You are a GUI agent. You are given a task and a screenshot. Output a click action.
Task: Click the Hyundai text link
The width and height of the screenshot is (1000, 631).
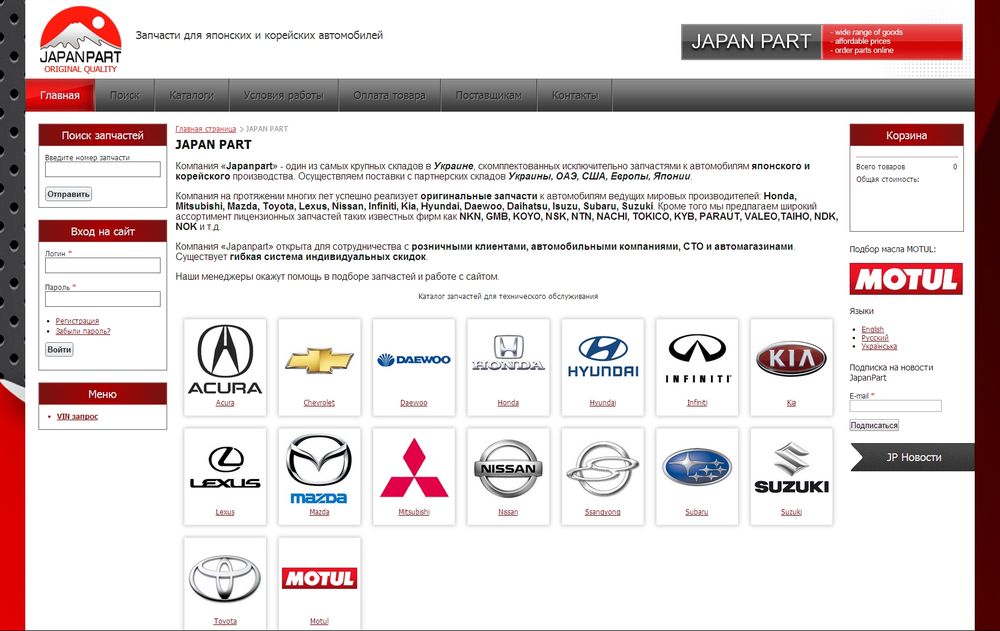[x=603, y=403]
